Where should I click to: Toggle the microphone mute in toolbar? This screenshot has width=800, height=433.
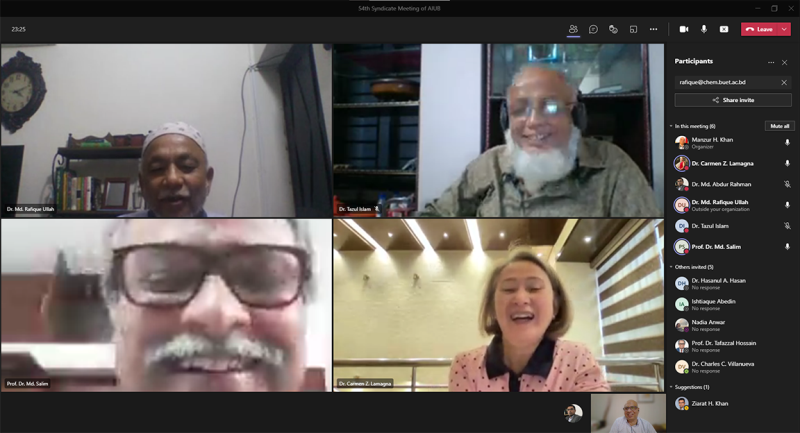coord(704,29)
